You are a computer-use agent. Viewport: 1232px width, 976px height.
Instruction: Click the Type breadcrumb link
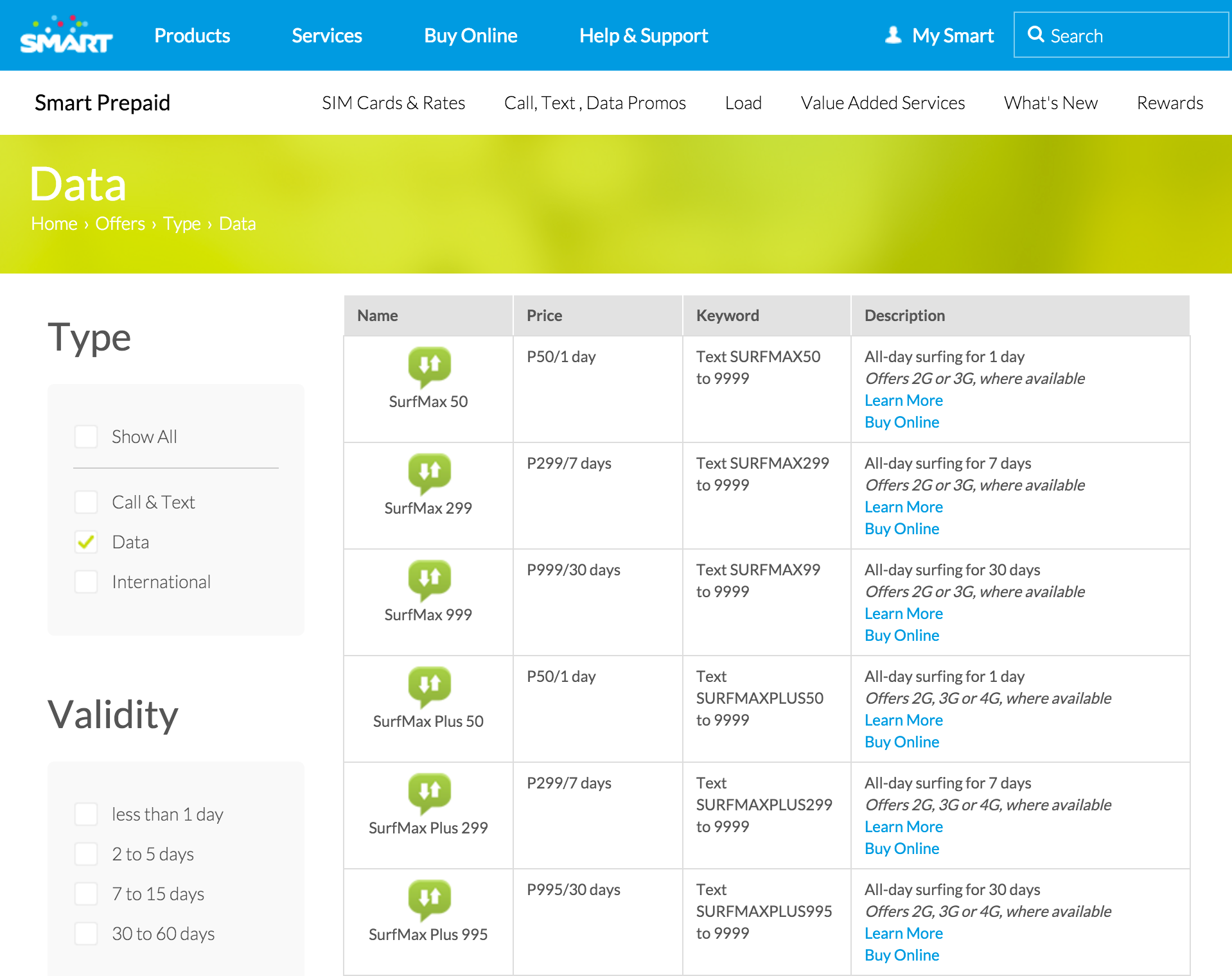[182, 223]
